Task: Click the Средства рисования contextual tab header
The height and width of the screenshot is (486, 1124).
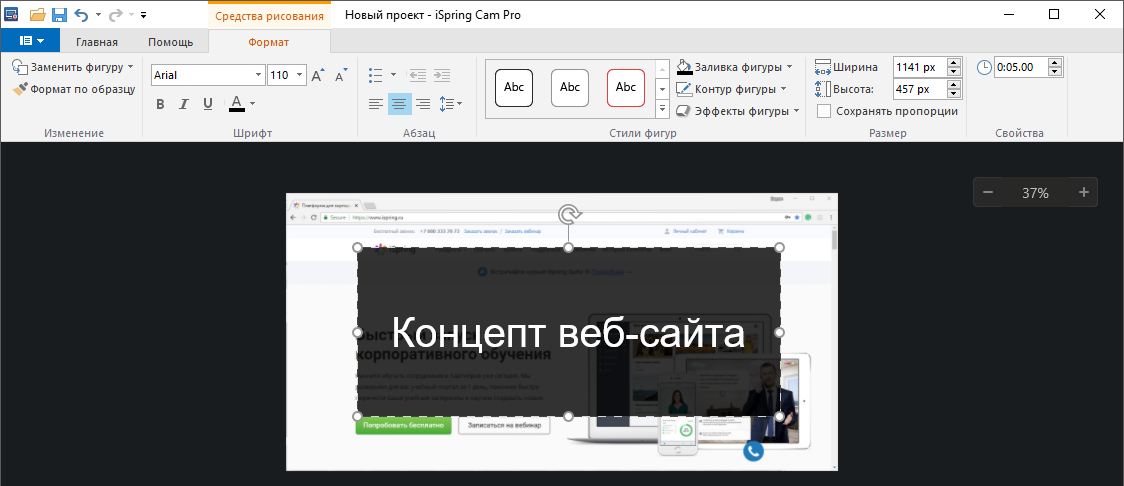Action: click(x=269, y=16)
